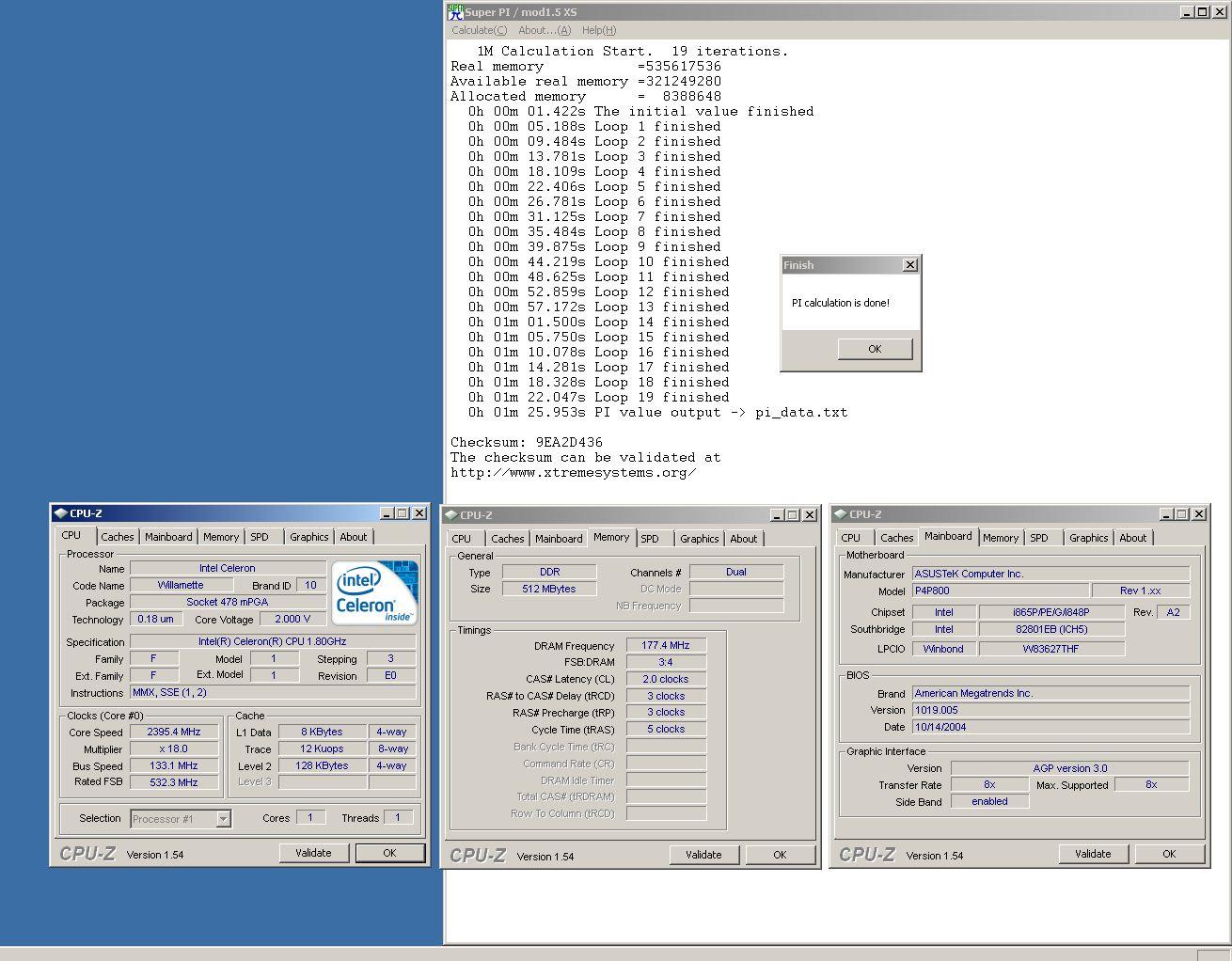Click the Rated FSB value 532.3 MHz
The width and height of the screenshot is (1232, 961).
tap(174, 781)
